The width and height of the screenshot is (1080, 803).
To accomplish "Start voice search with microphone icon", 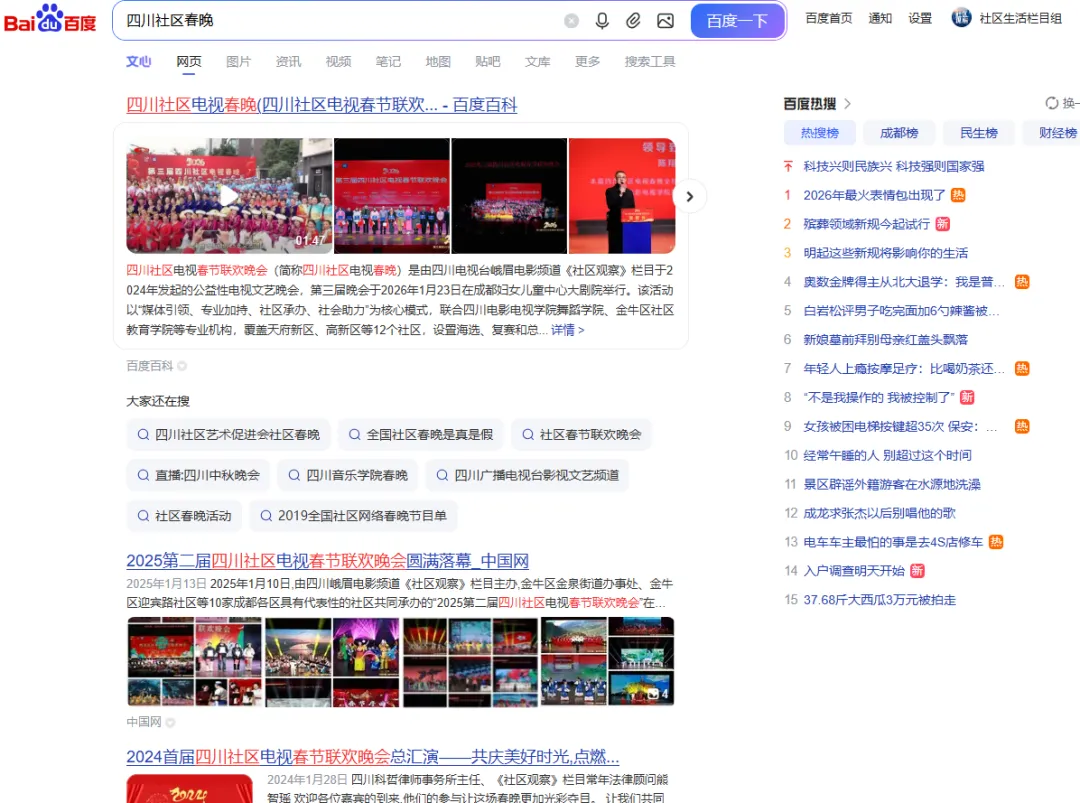I will pyautogui.click(x=602, y=21).
